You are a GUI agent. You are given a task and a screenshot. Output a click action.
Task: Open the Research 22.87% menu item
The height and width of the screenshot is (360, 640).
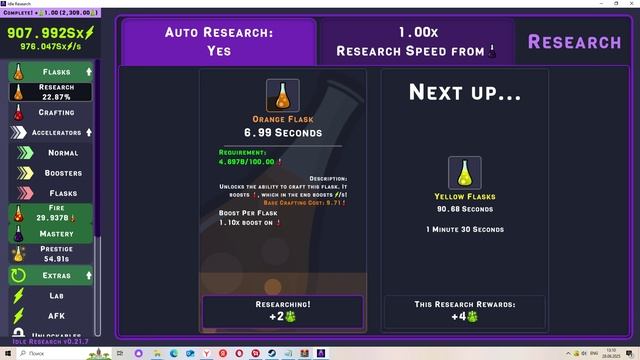tap(51, 92)
